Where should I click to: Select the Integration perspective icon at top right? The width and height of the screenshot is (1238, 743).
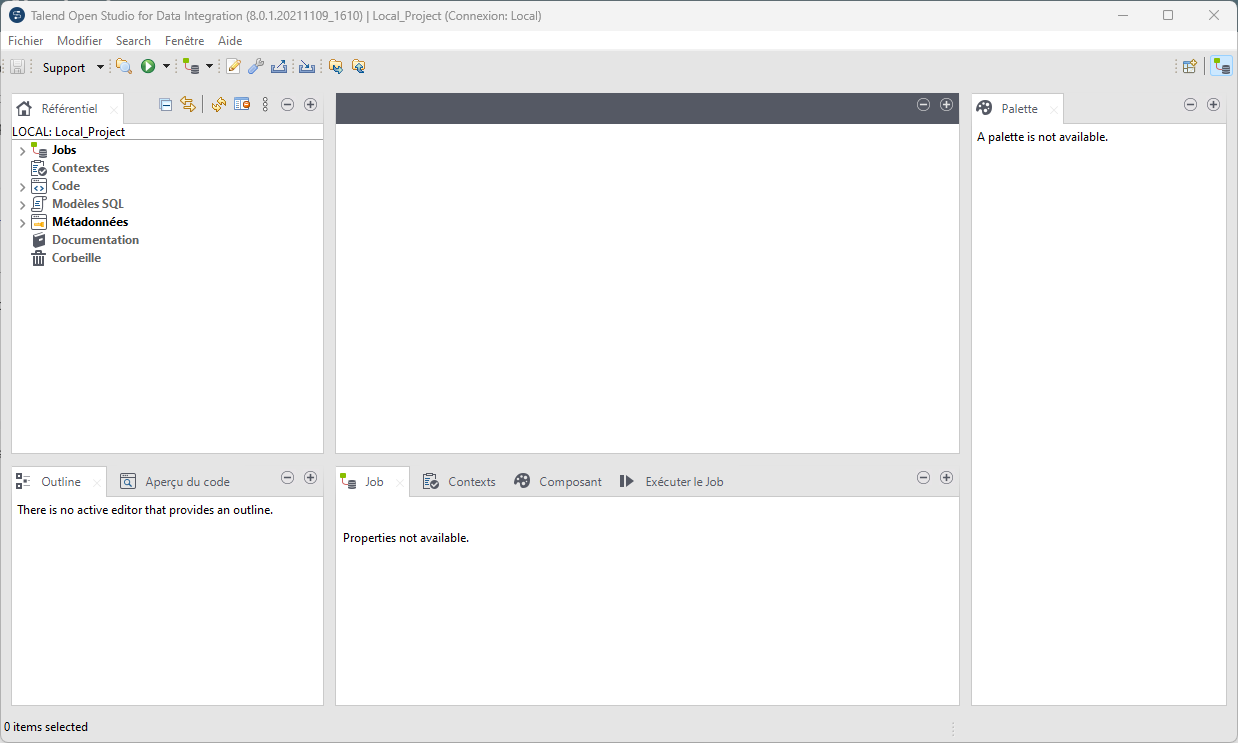tap(1221, 67)
